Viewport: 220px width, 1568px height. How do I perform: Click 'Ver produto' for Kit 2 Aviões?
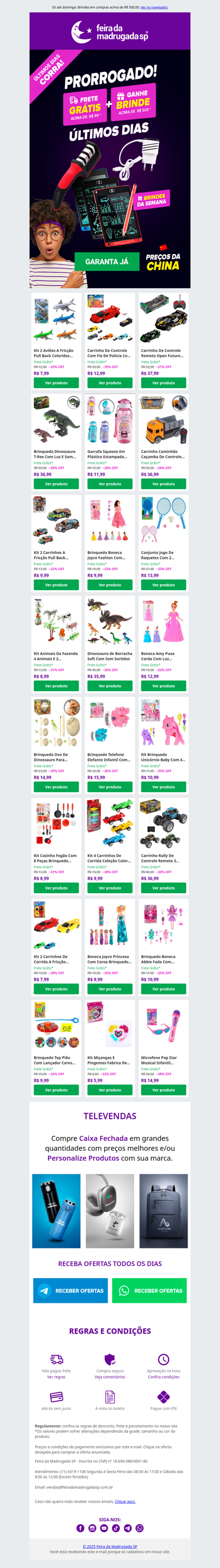[x=56, y=383]
